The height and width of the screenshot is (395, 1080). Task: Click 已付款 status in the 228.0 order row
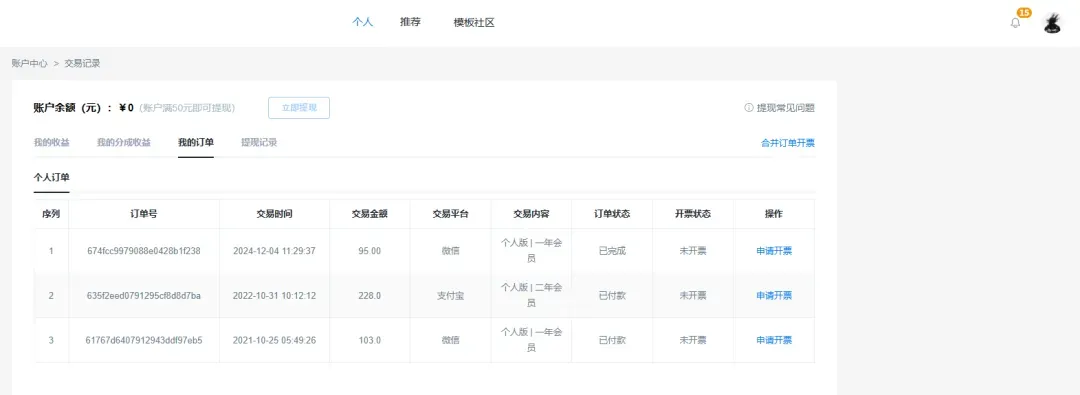(612, 295)
